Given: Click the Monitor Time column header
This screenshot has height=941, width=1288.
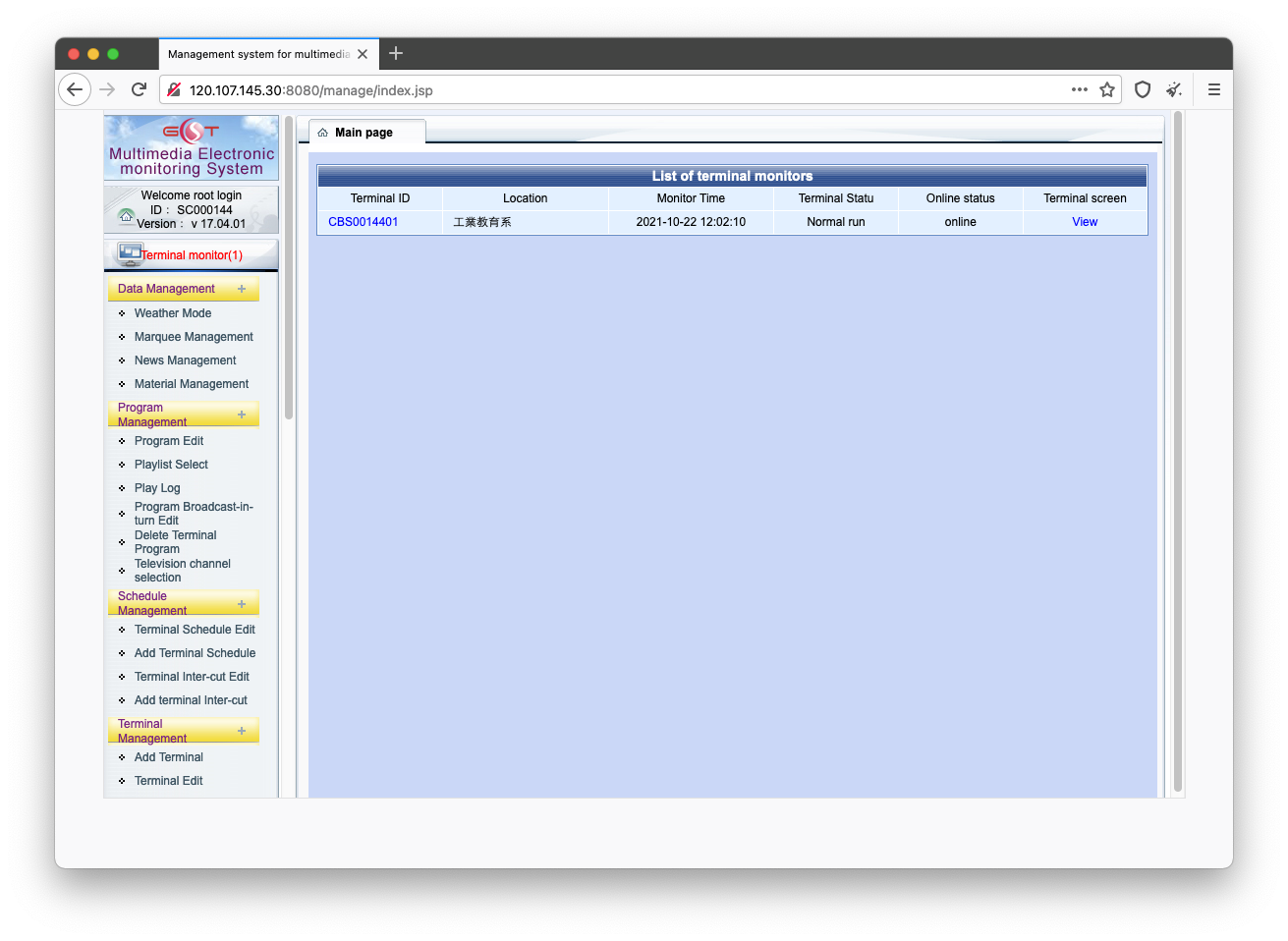Looking at the screenshot, I should pos(691,198).
